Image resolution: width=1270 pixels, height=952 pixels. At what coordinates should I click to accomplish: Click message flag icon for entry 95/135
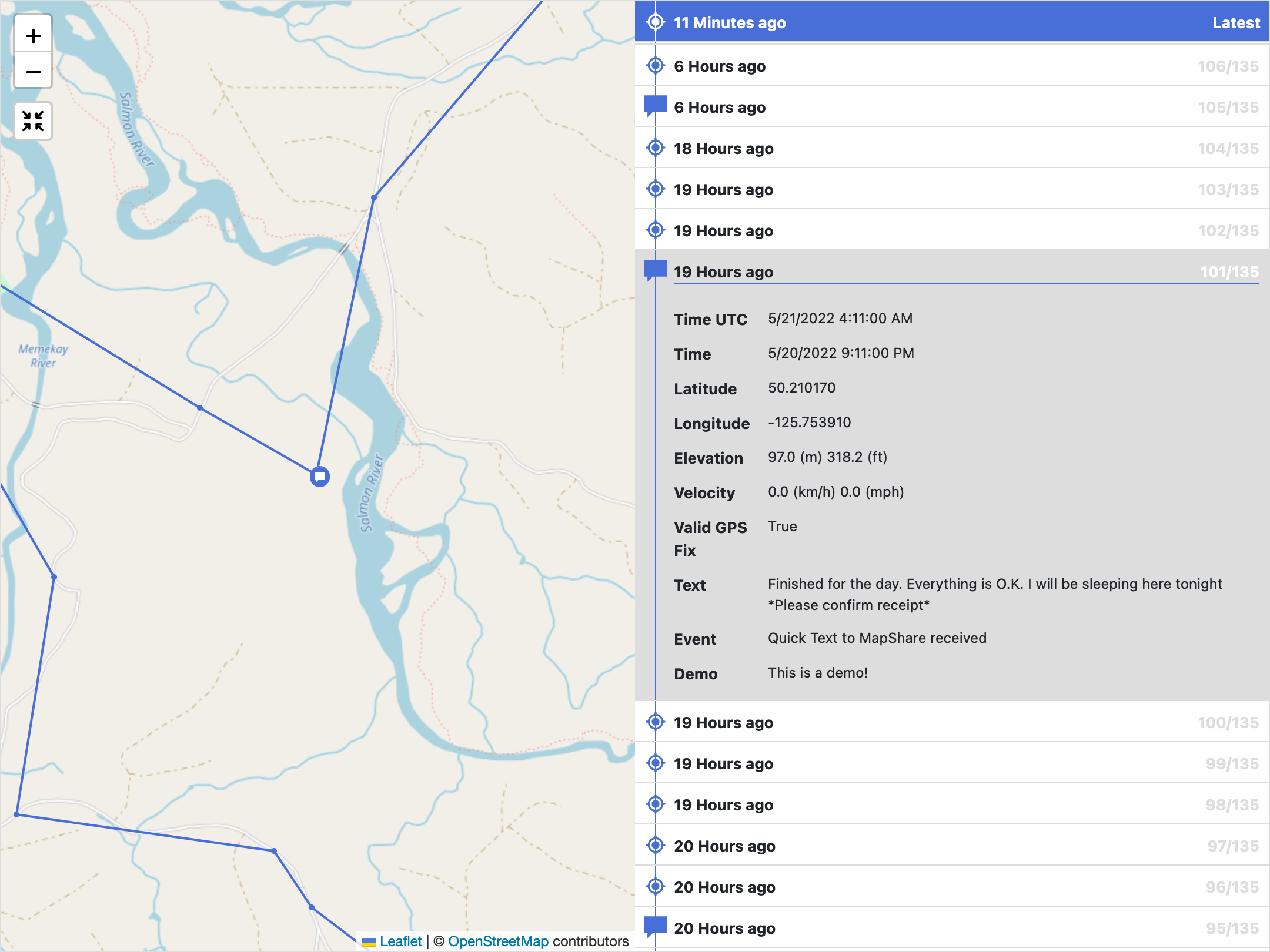655,927
